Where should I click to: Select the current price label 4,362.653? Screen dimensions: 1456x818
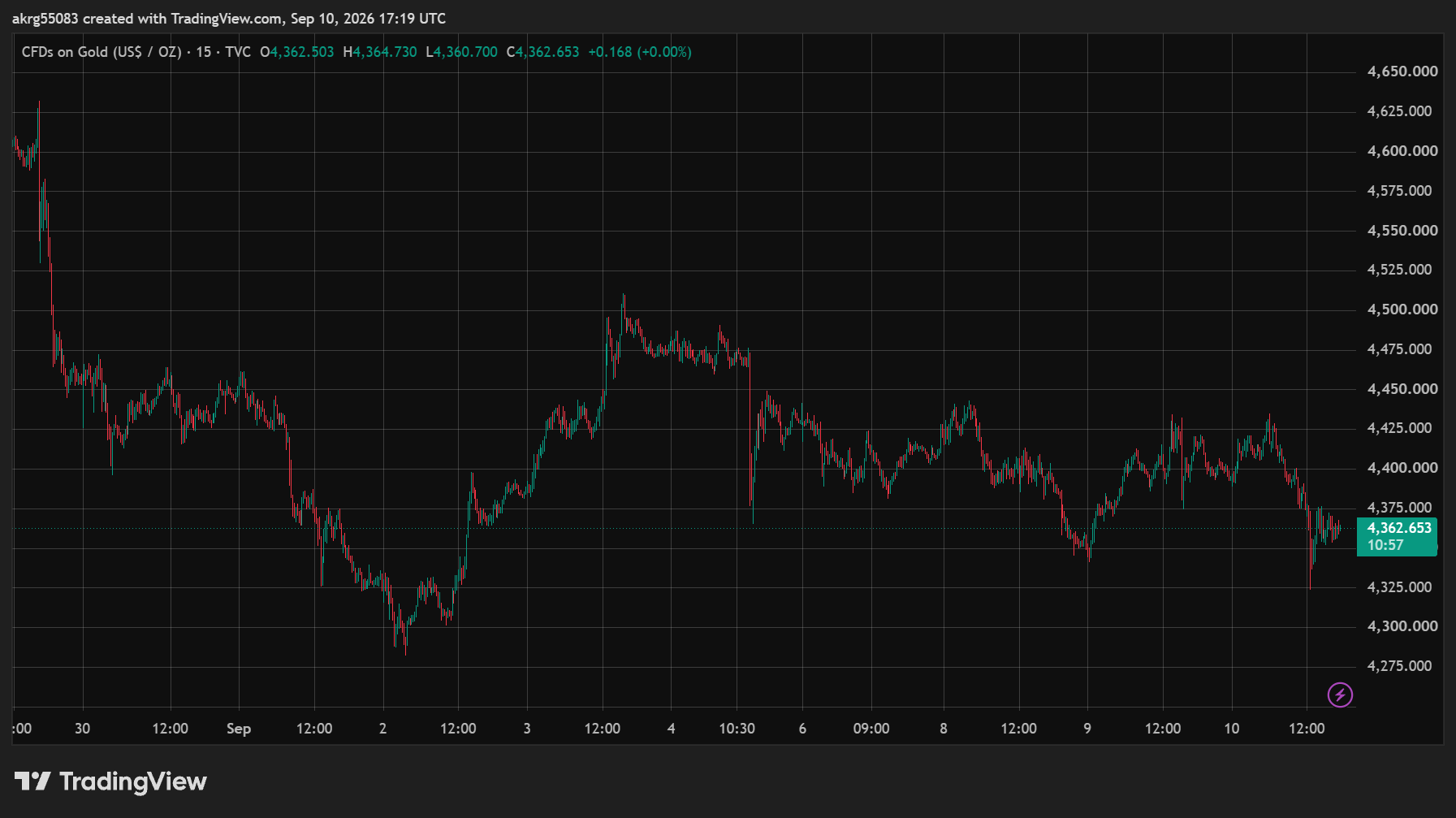(1399, 528)
